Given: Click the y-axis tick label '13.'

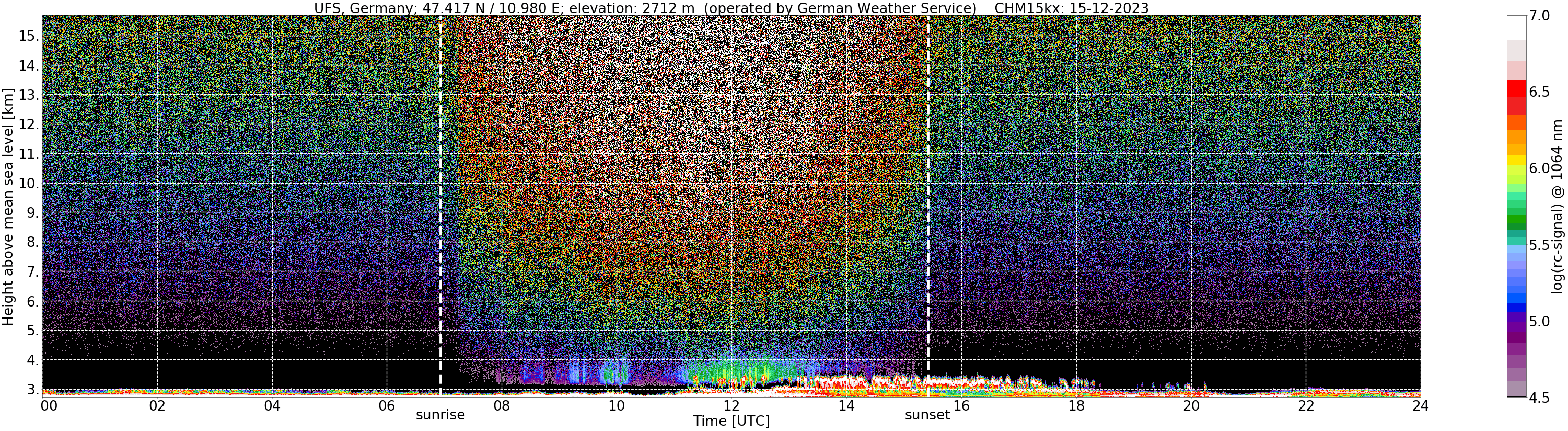Looking at the screenshot, I should (x=29, y=95).
